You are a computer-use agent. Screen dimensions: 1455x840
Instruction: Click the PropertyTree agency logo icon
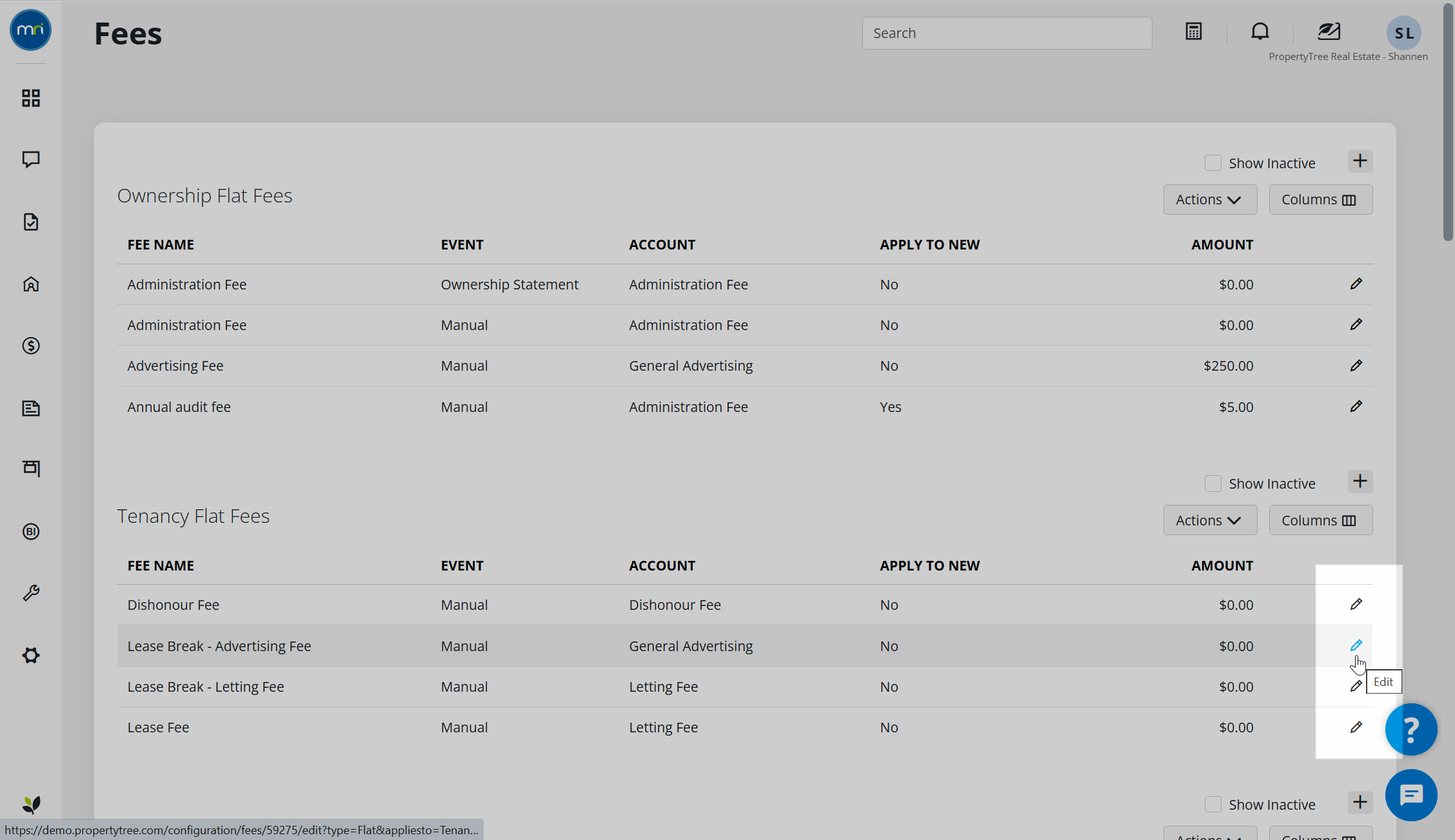[1329, 31]
